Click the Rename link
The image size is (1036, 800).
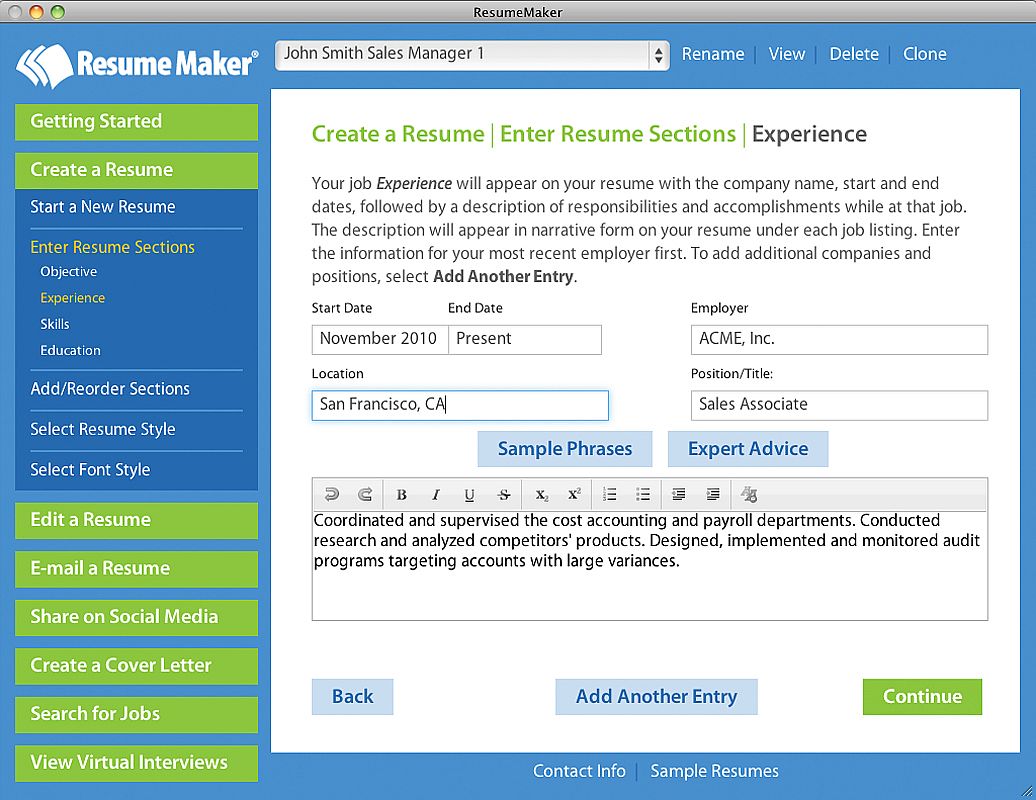coord(713,54)
